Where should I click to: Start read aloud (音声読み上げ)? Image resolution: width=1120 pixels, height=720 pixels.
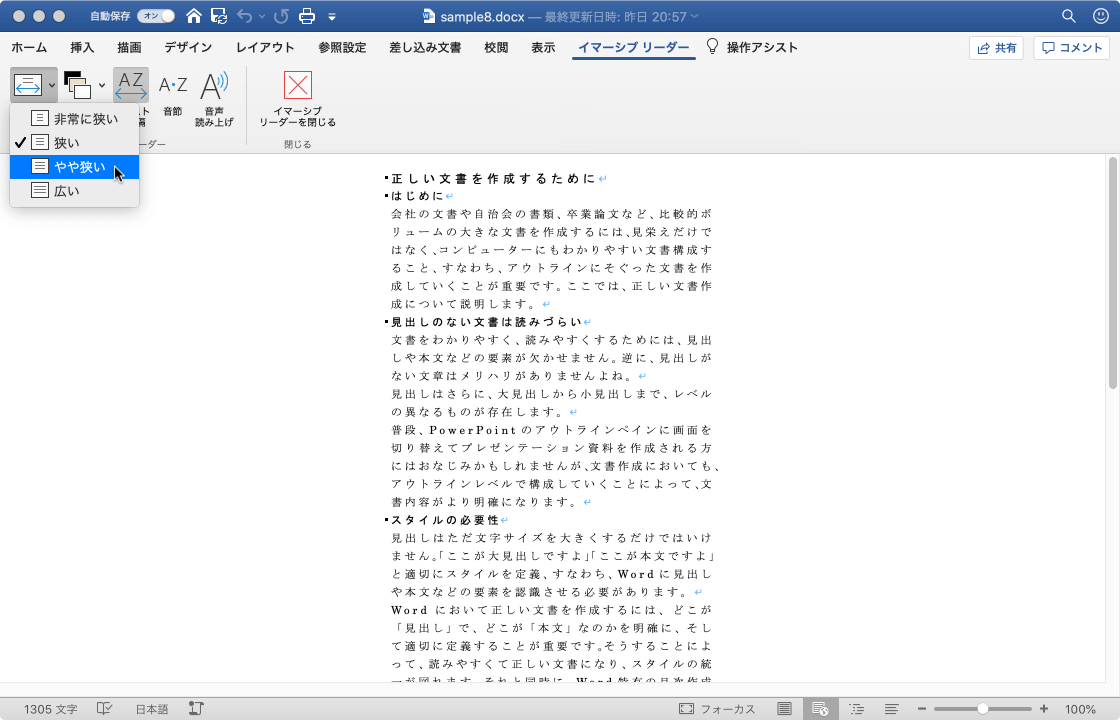(x=214, y=99)
